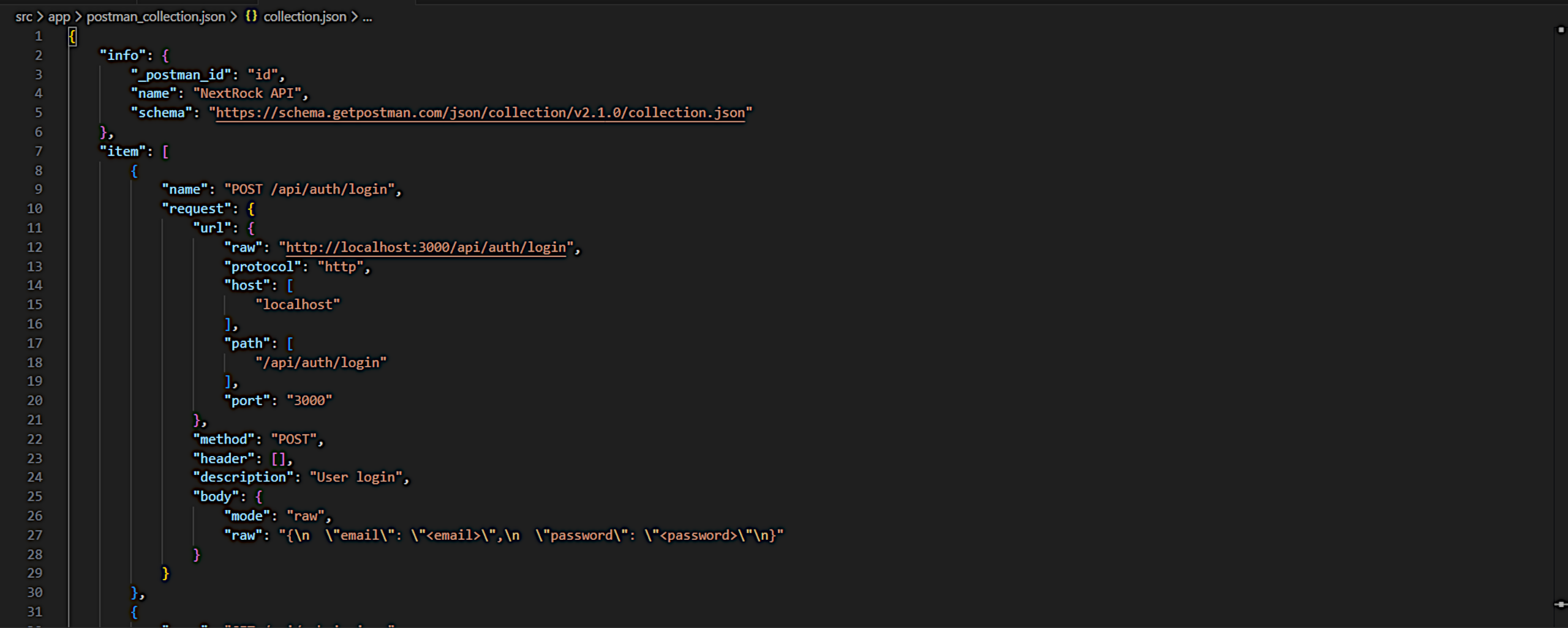Place cursor on the "info" key
Screen dimensions: 1568x628
point(123,55)
